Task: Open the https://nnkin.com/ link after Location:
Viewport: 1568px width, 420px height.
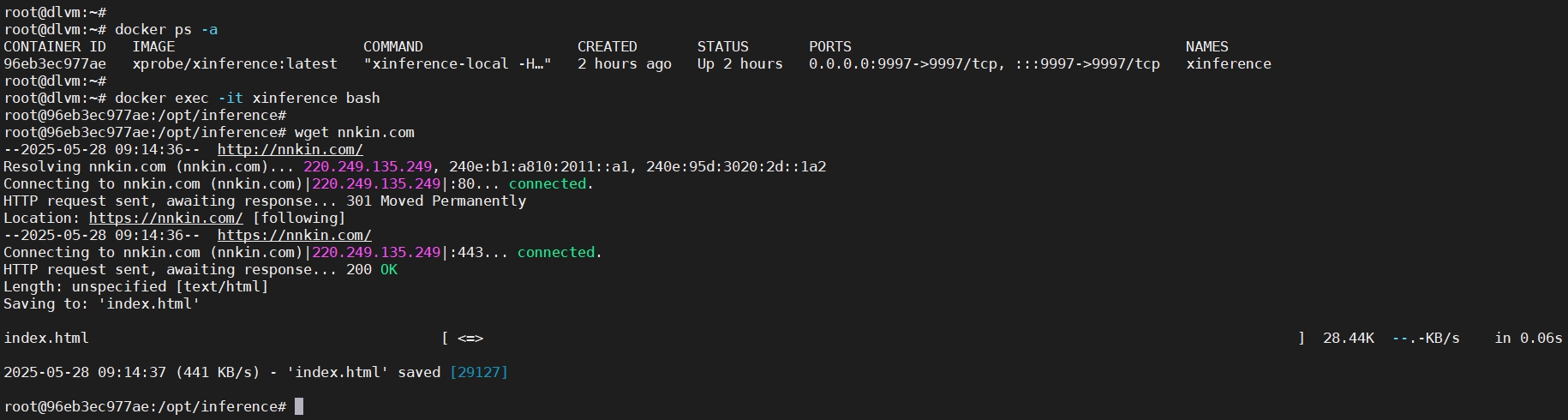Action: [165, 218]
